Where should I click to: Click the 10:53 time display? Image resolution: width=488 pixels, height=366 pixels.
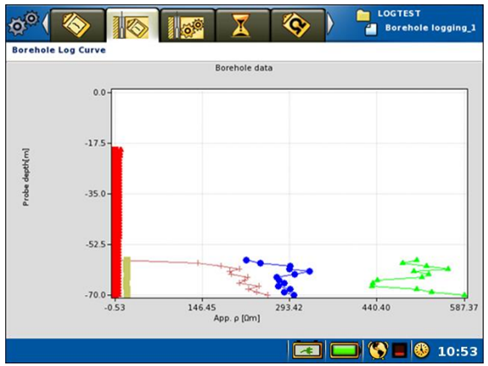[x=457, y=351]
